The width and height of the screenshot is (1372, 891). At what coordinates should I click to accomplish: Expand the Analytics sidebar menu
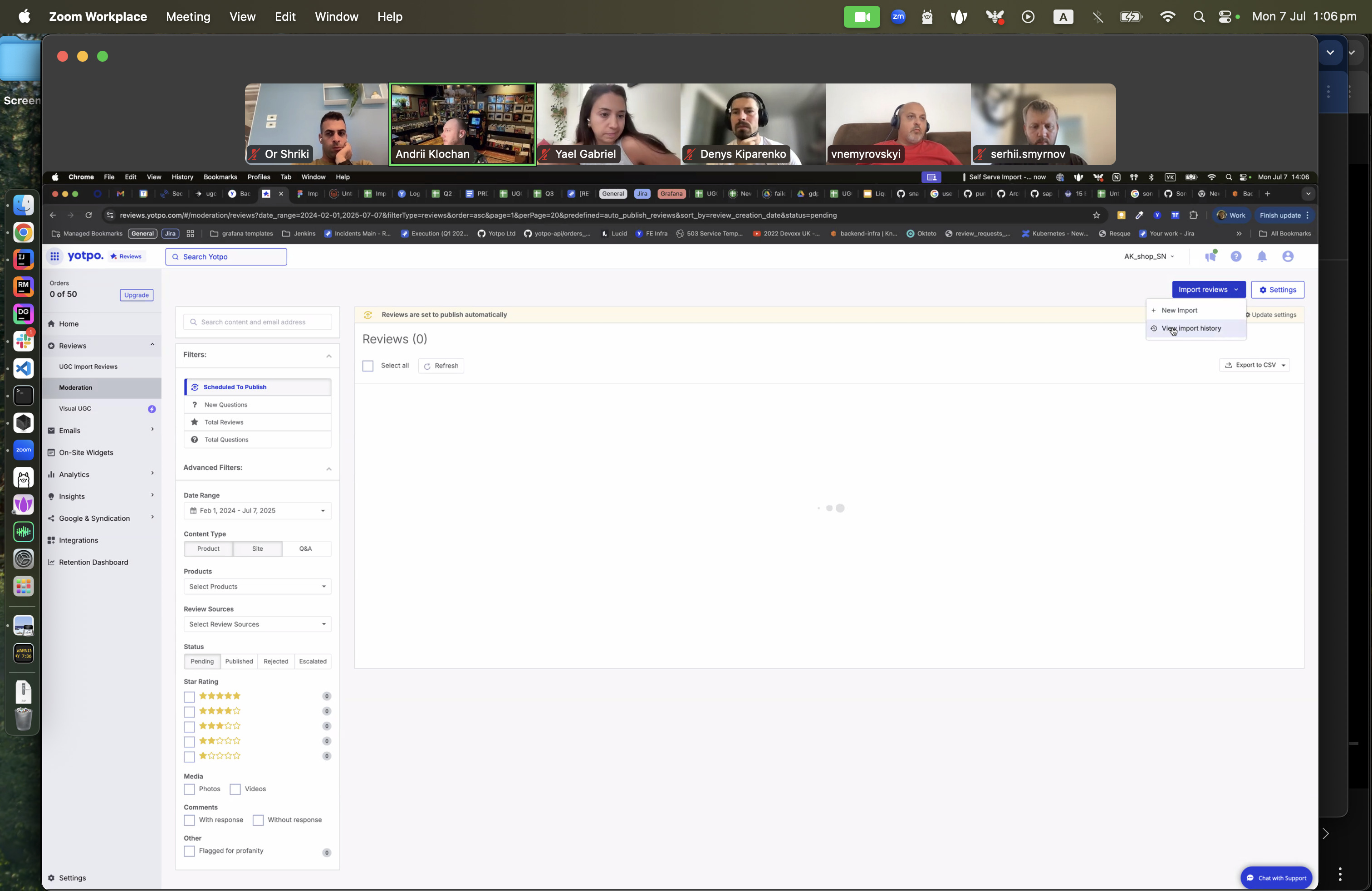point(102,475)
